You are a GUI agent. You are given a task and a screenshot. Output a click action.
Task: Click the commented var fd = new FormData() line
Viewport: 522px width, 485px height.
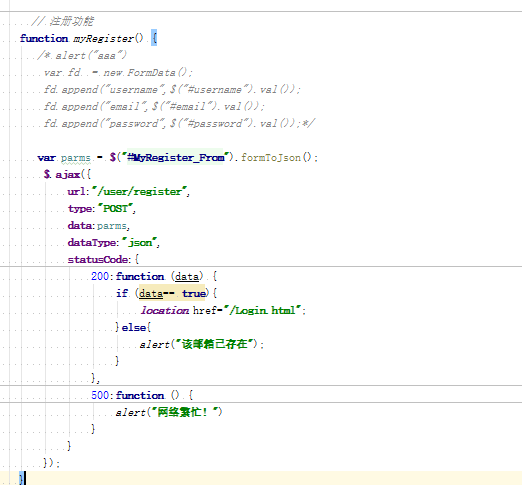click(x=118, y=73)
